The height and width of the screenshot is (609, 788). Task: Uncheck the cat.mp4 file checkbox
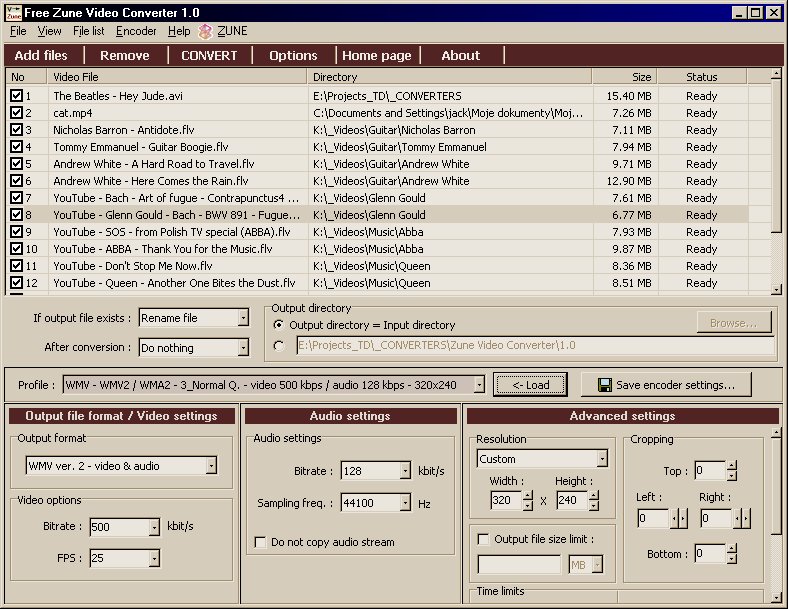16,113
